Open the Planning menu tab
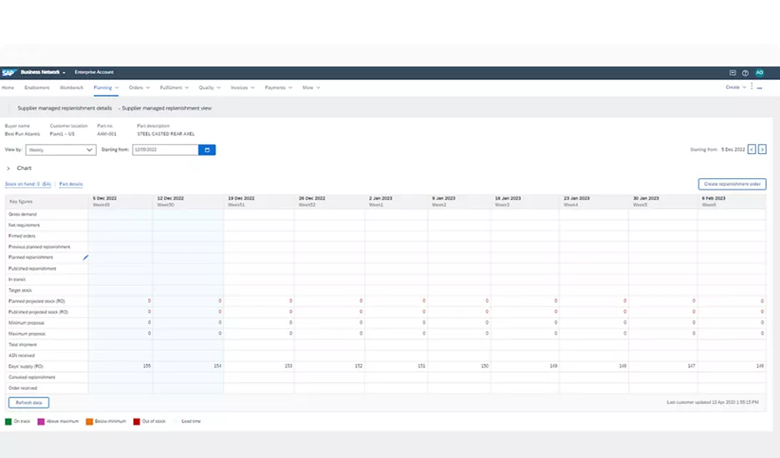Screen dimensions: 780x458 [x=104, y=88]
